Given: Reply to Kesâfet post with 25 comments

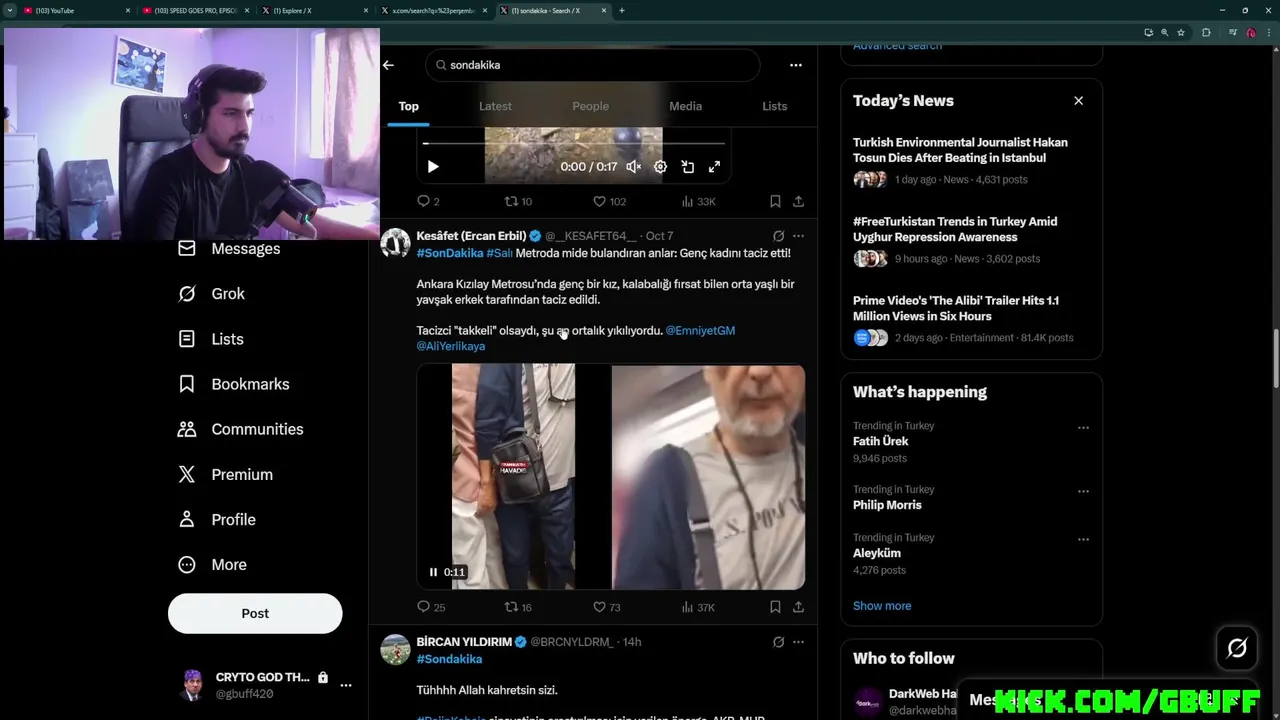Looking at the screenshot, I should (431, 607).
